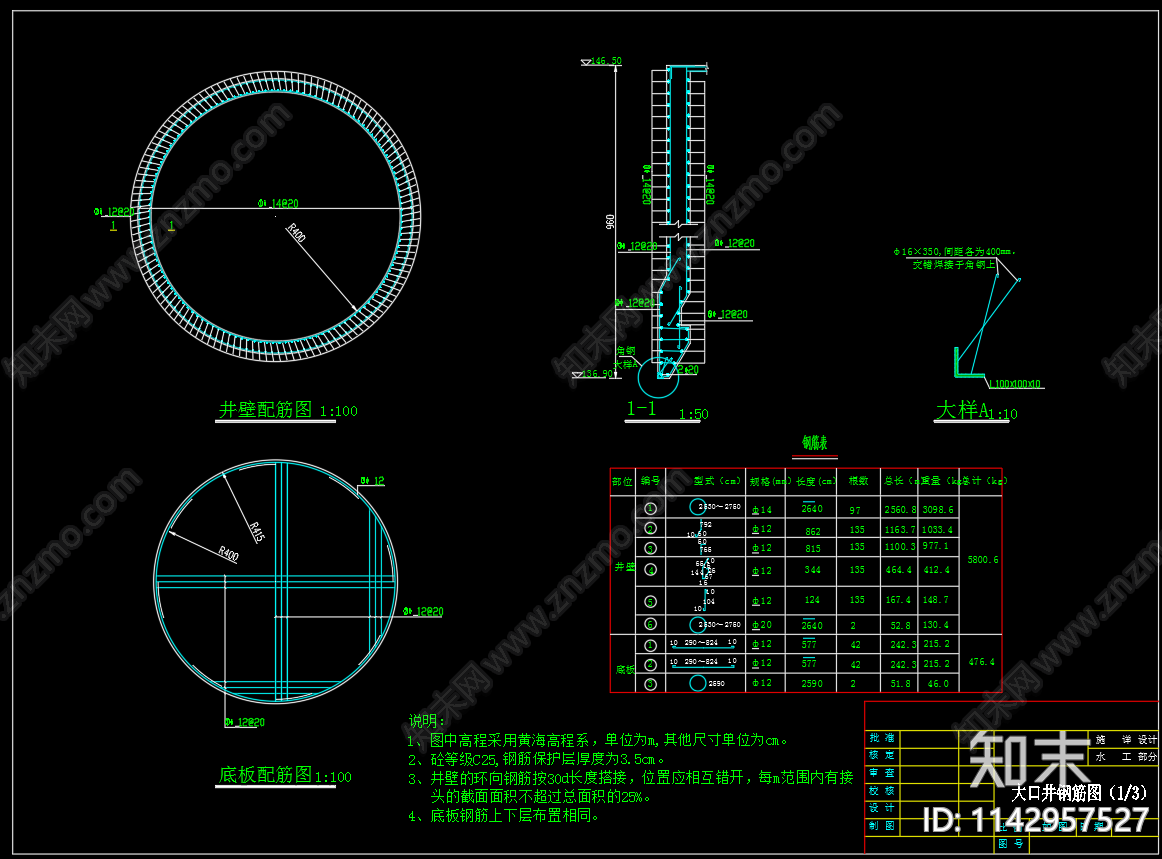Select the 根数 column header
Viewport: 1162px width, 859px height.
pos(858,481)
